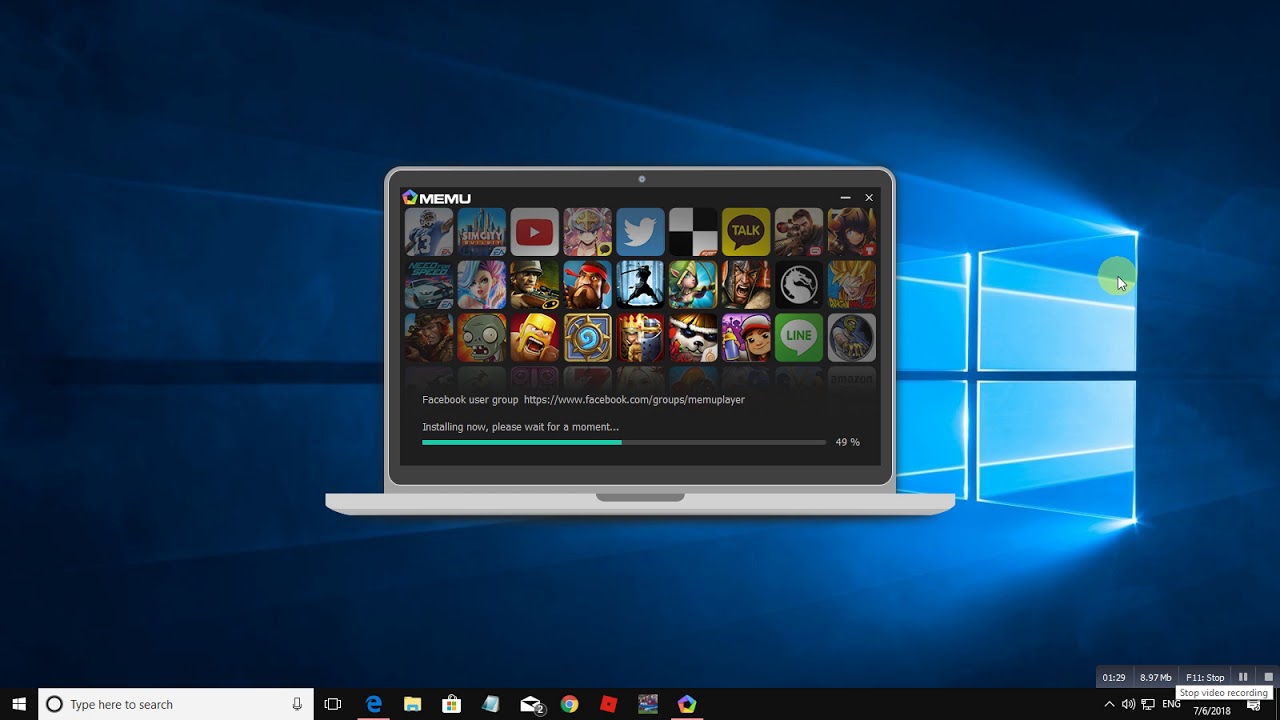This screenshot has width=1280, height=720.
Task: Click the 8.97 Mb recording size
Action: (x=1156, y=677)
